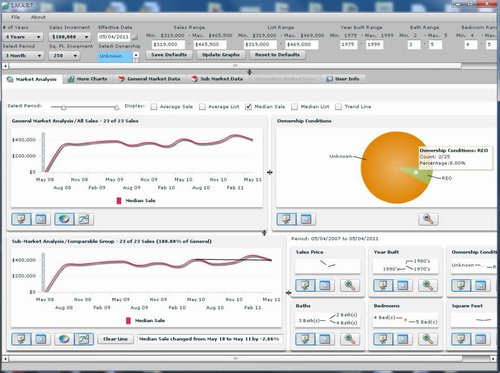
Task: Click pie chart icon under General Market Analysis
Action: pos(64,219)
